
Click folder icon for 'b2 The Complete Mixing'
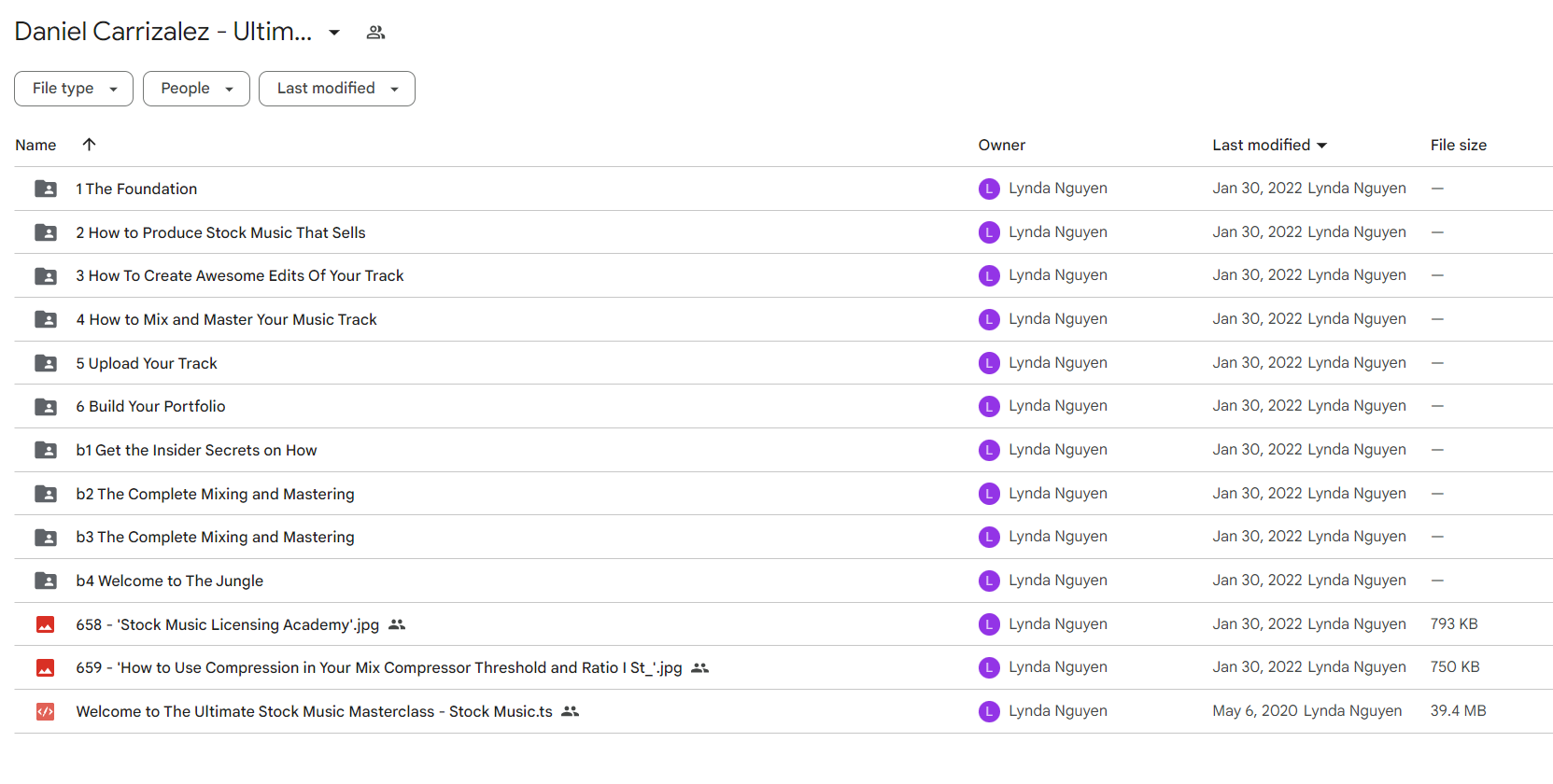pos(46,494)
